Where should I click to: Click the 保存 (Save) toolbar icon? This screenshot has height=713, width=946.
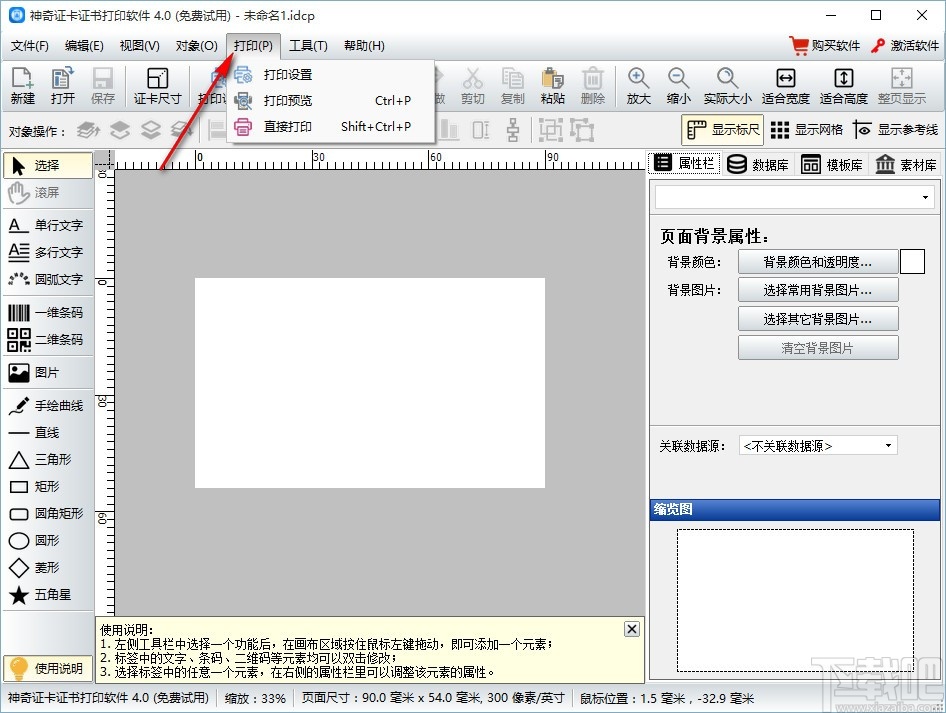click(x=103, y=86)
